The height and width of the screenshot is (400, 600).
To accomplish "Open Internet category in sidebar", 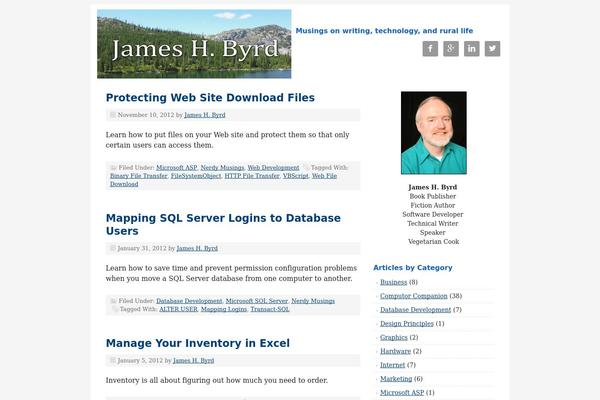I will coord(393,365).
